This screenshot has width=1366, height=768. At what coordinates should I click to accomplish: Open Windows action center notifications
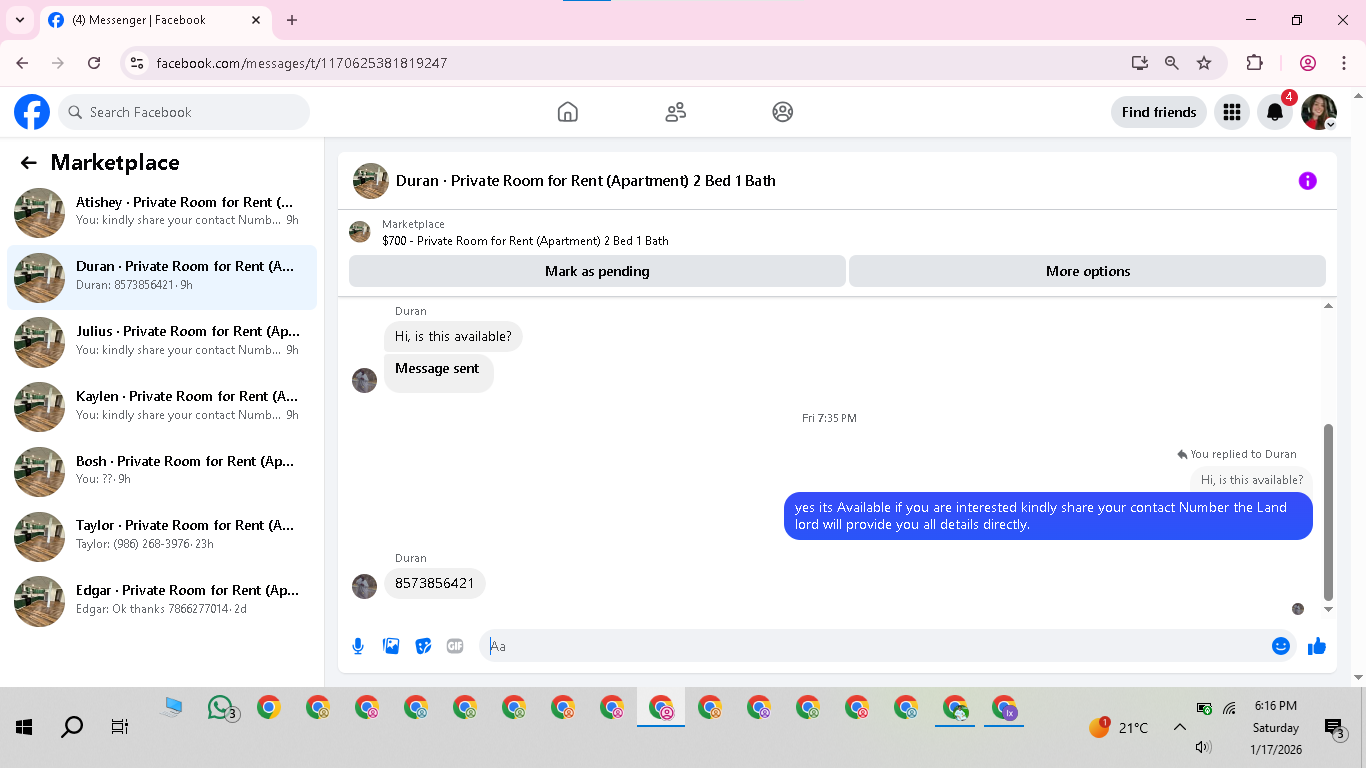(x=1334, y=728)
